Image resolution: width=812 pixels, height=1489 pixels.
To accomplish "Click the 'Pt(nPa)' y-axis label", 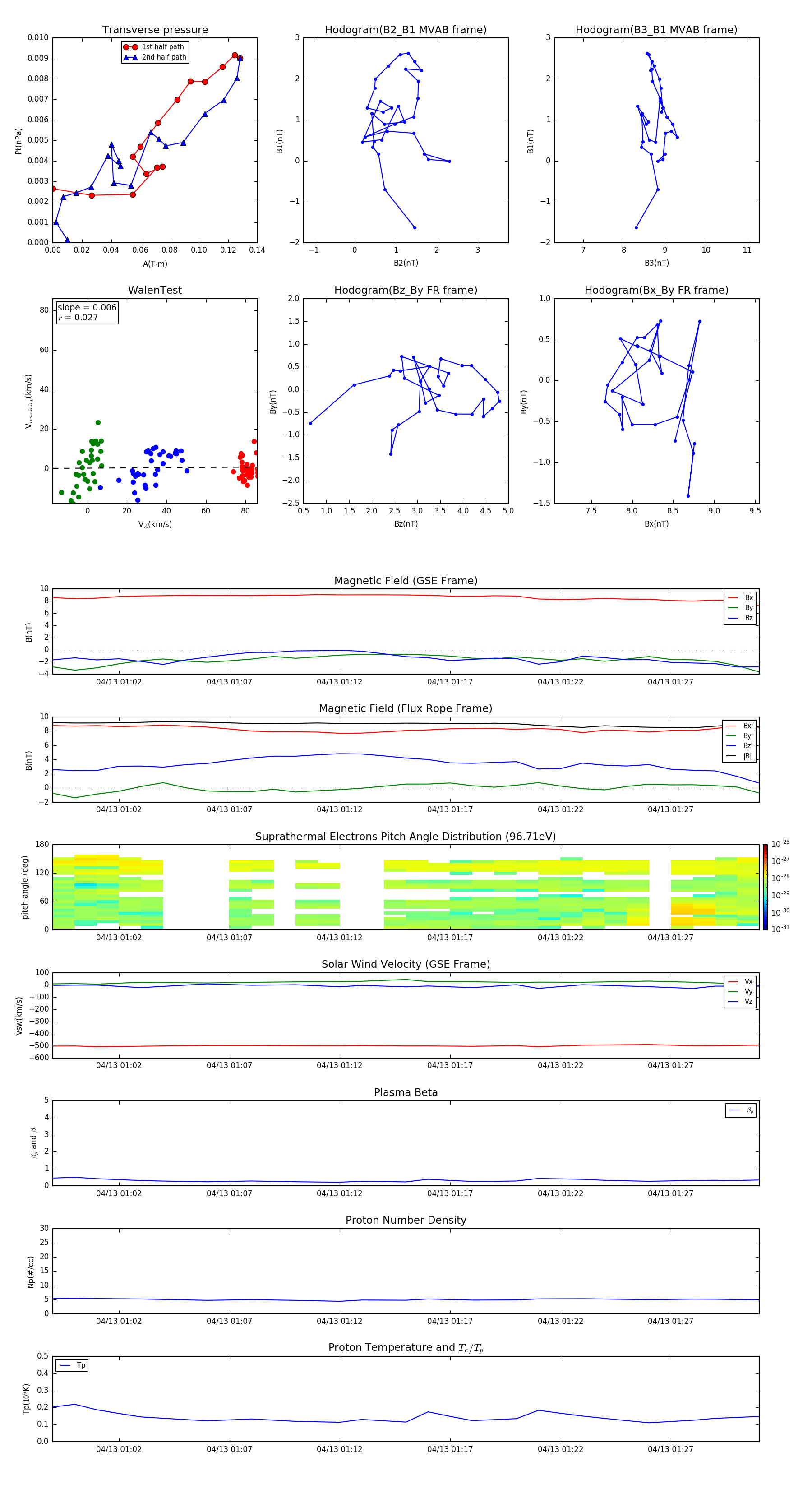I will click(18, 140).
